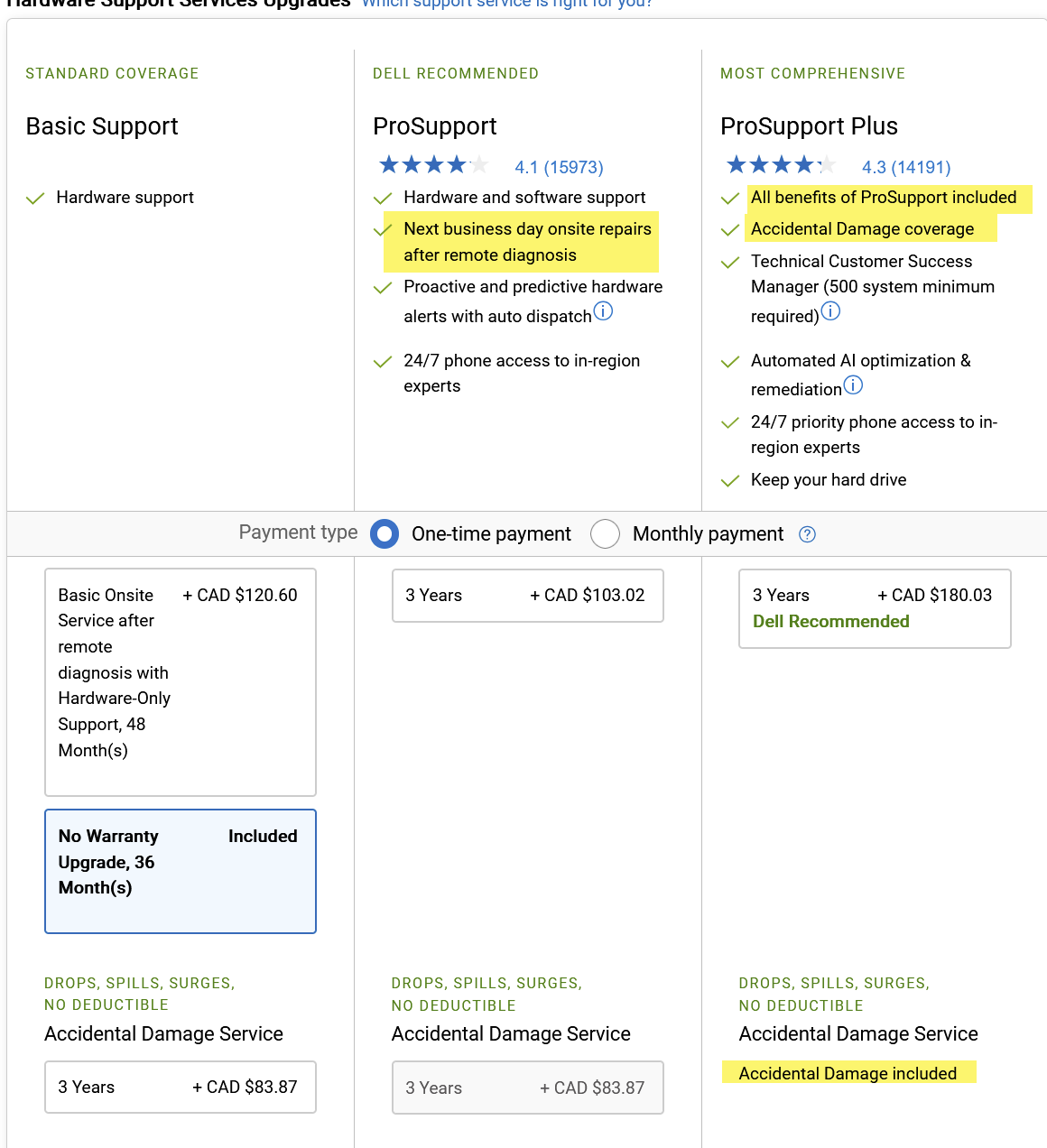Select the One-time payment radio button

click(385, 534)
